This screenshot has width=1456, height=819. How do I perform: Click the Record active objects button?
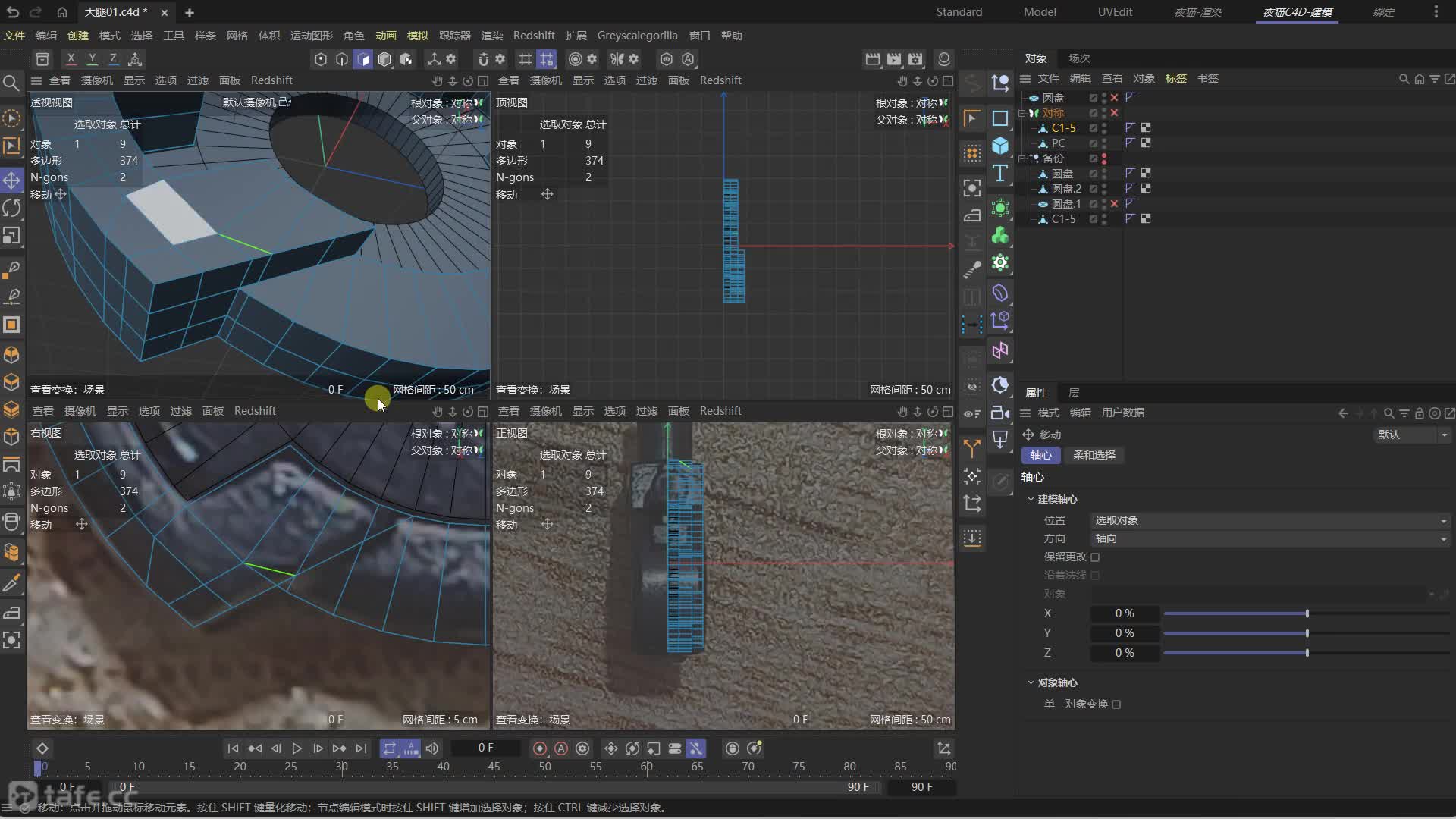[540, 748]
